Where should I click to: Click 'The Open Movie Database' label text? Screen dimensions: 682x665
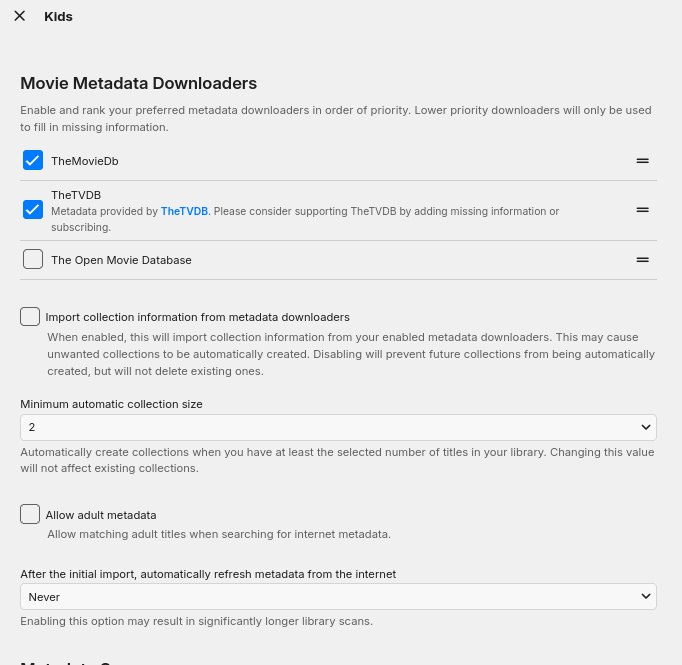[121, 260]
